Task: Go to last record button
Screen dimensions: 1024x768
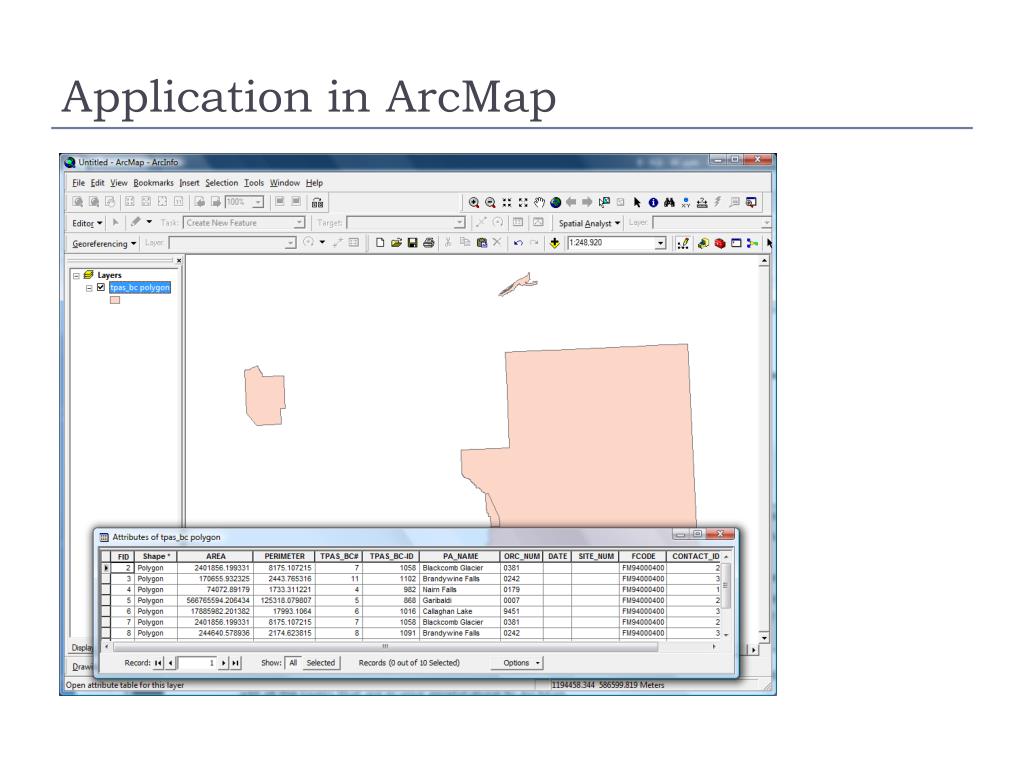Action: coord(236,663)
